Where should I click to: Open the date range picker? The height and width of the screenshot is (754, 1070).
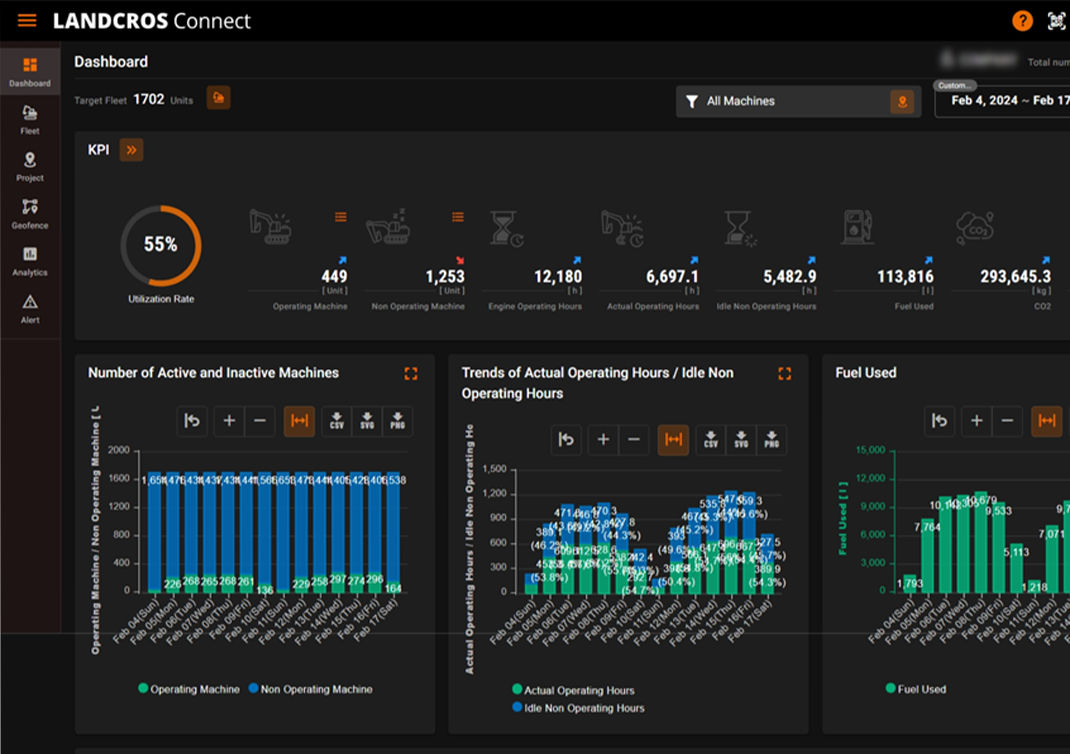1002,101
